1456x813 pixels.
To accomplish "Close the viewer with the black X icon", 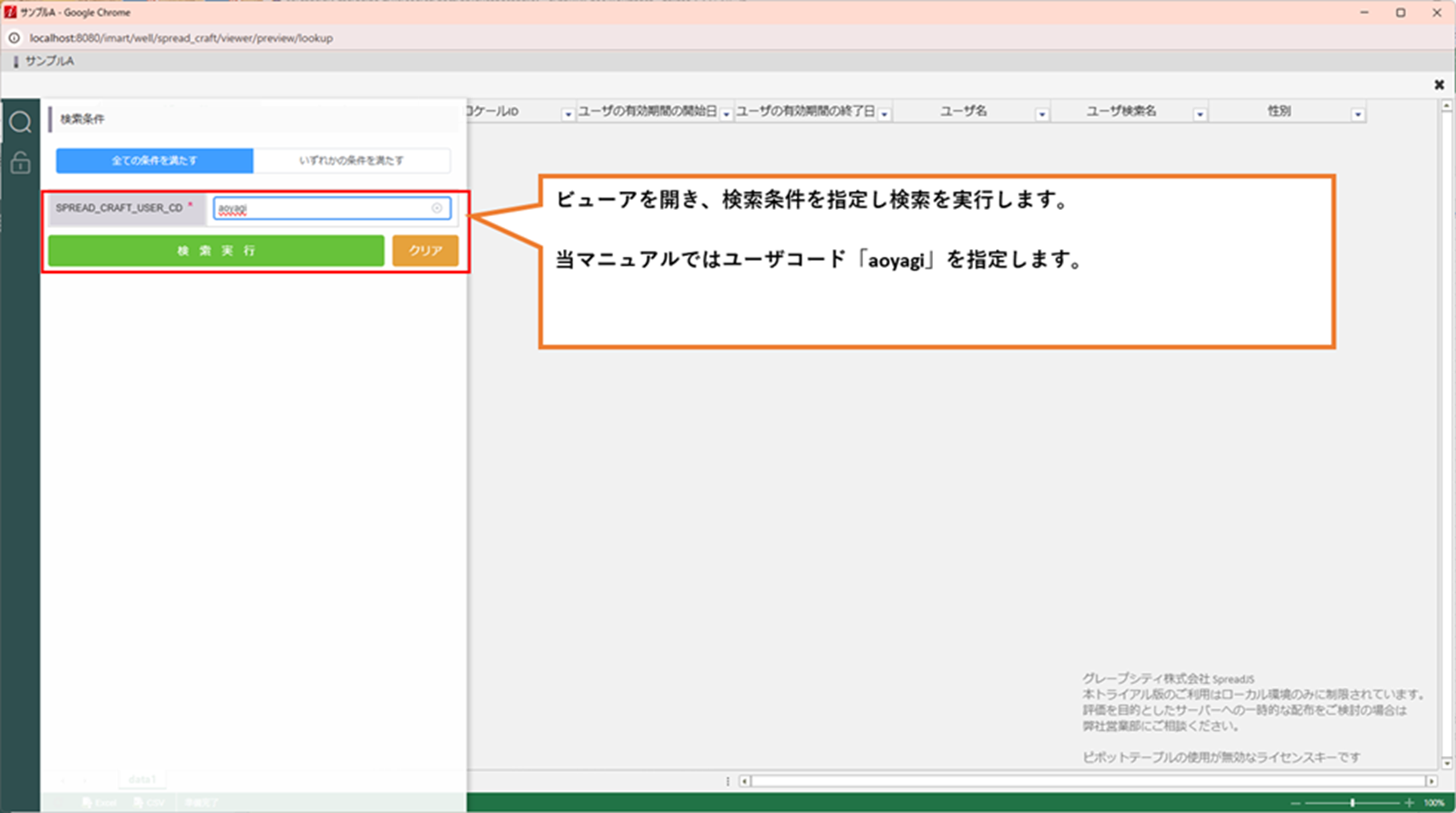I will [x=1439, y=85].
